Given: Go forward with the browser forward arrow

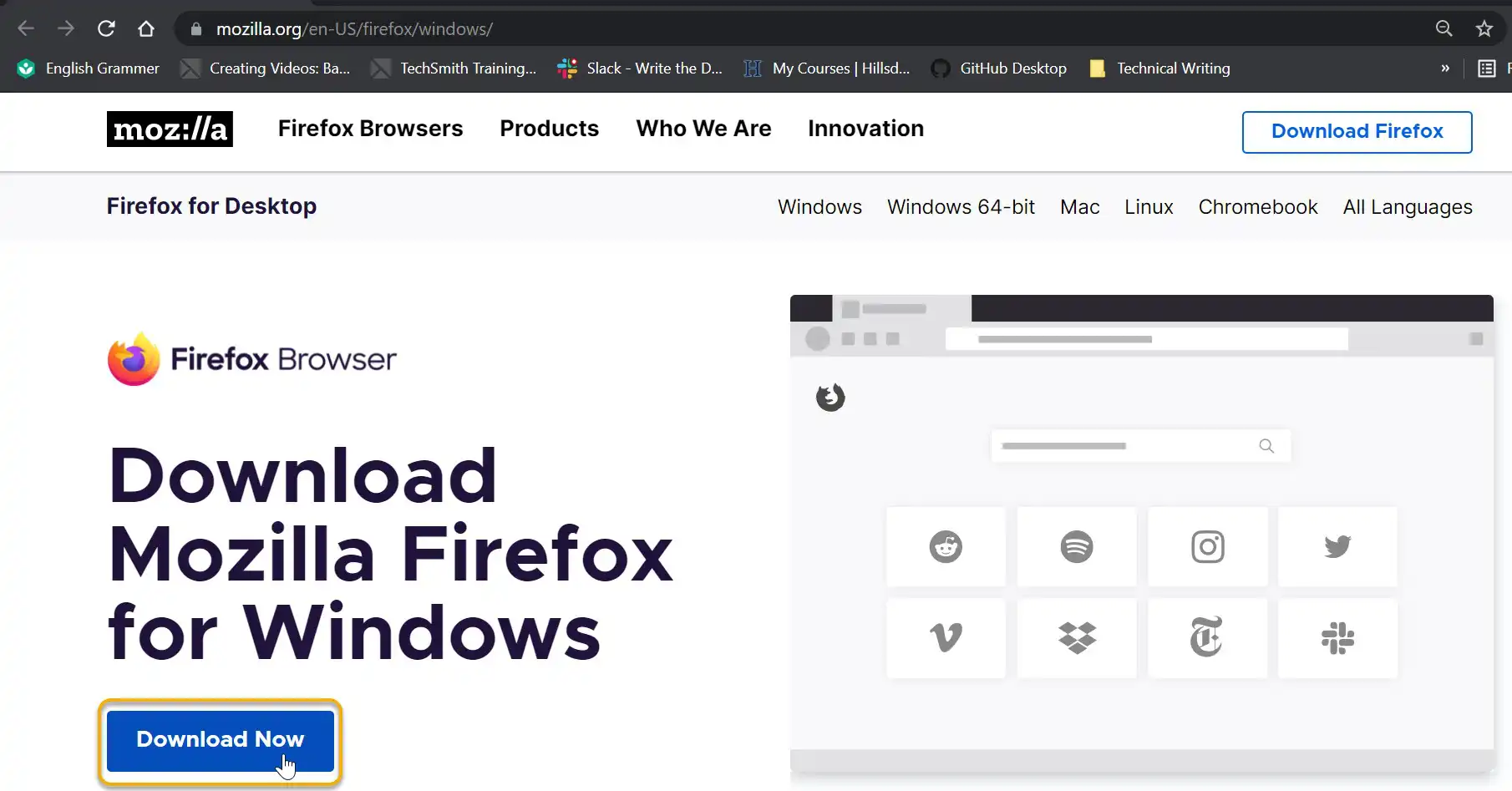Looking at the screenshot, I should [x=66, y=28].
